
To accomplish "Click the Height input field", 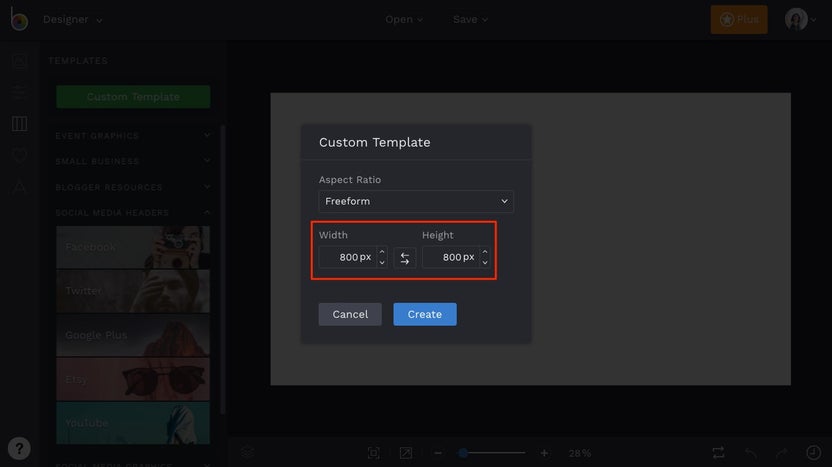I will point(451,257).
